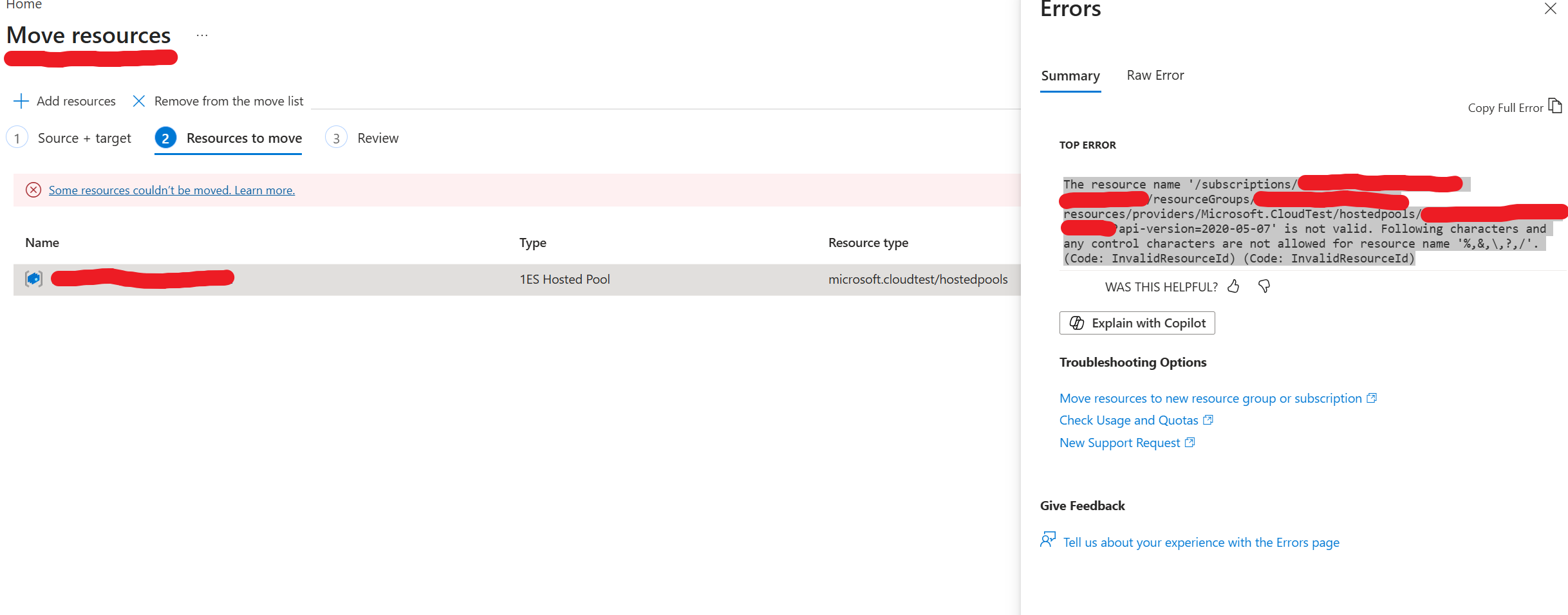The height and width of the screenshot is (615, 1568).
Task: Go to step 3 Review
Action: tap(363, 138)
